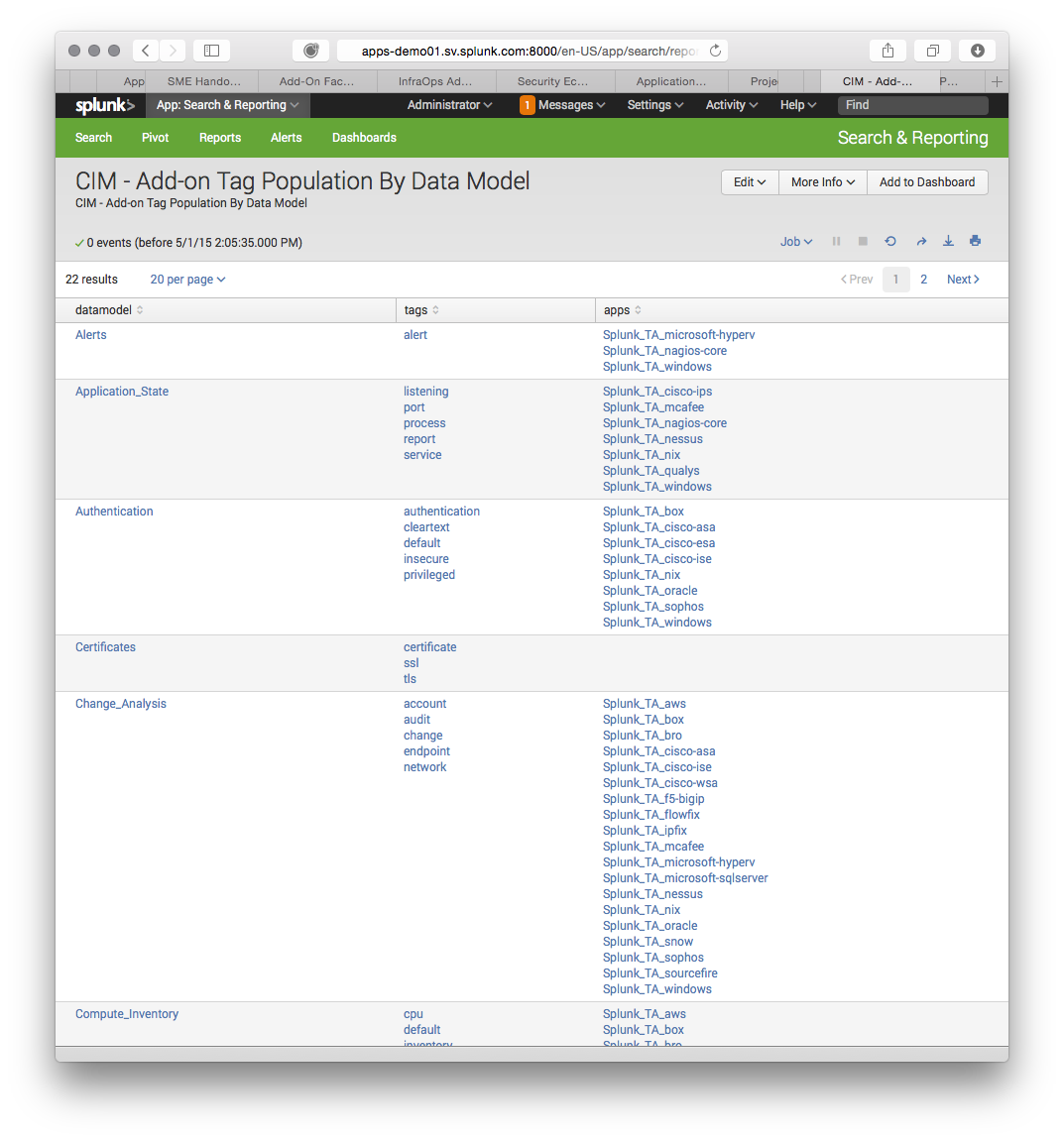Open the Pivot tab
The width and height of the screenshot is (1064, 1141).
point(155,138)
